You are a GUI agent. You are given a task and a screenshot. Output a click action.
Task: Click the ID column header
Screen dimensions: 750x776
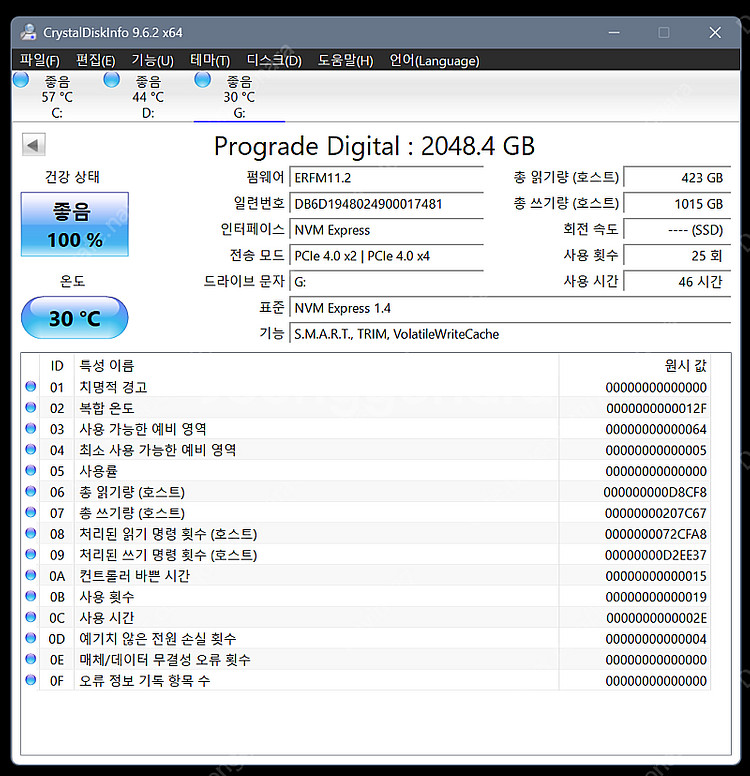pos(57,366)
